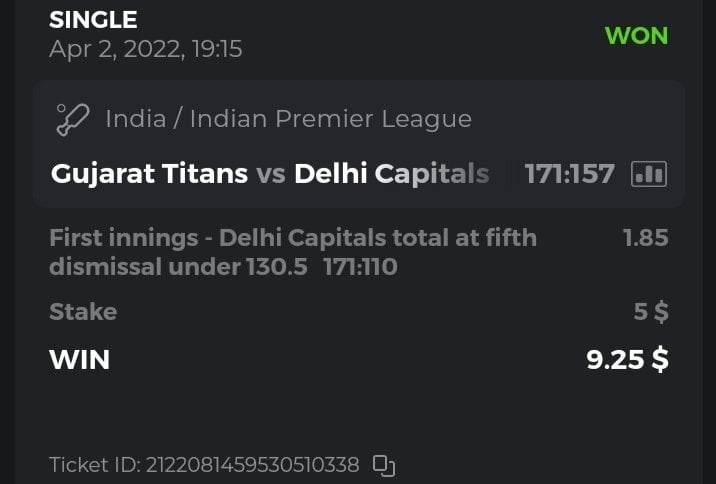Image resolution: width=716 pixels, height=484 pixels.
Task: Click the 9.25 $ winnings amount
Action: click(627, 359)
